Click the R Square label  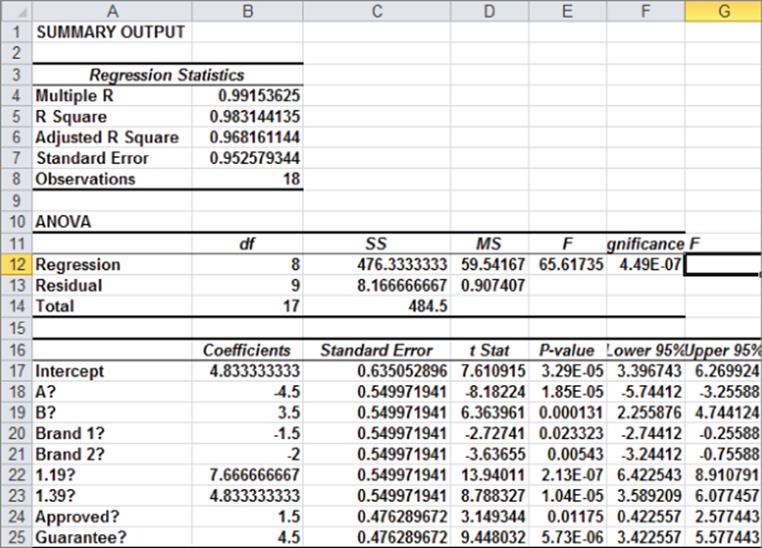[x=71, y=117]
